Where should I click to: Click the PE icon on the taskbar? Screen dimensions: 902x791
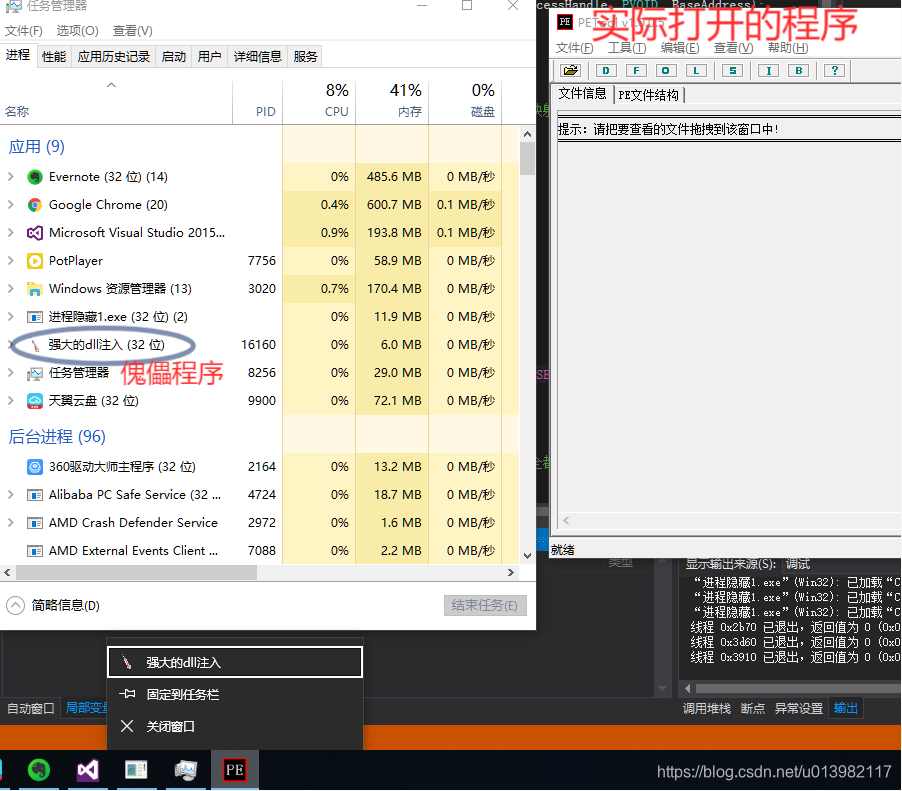(x=235, y=770)
